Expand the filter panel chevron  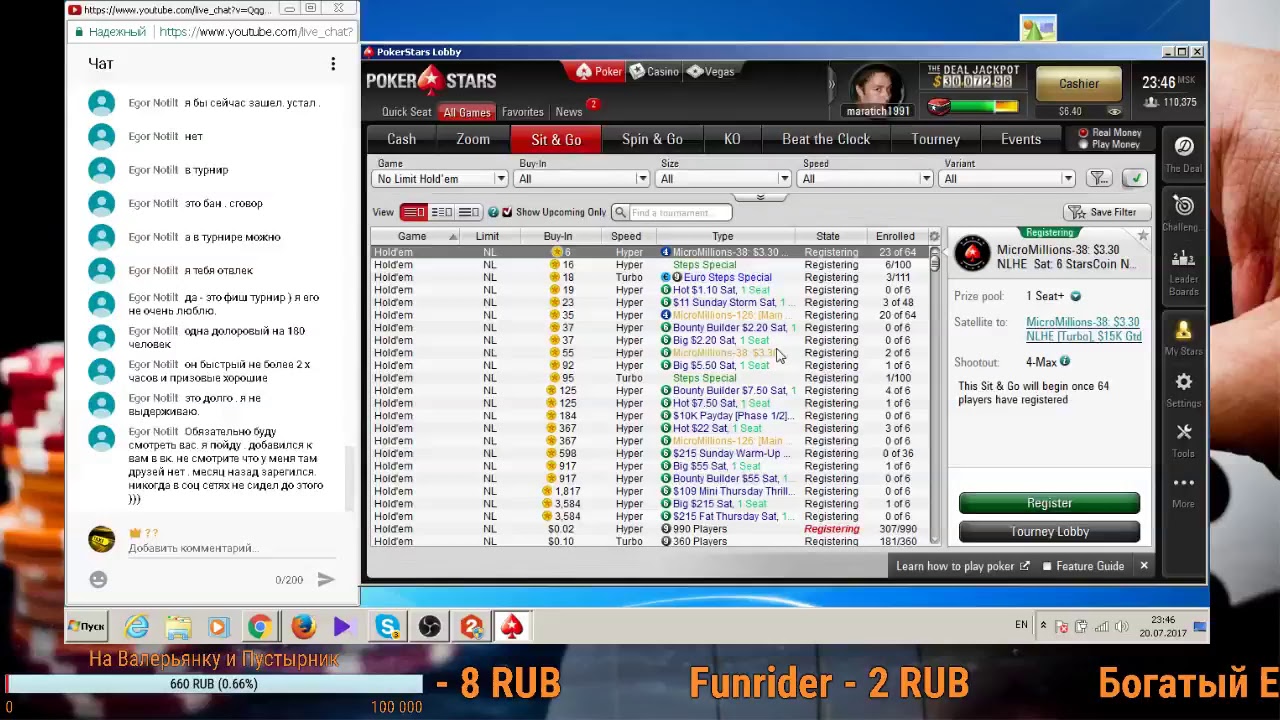[x=760, y=197]
